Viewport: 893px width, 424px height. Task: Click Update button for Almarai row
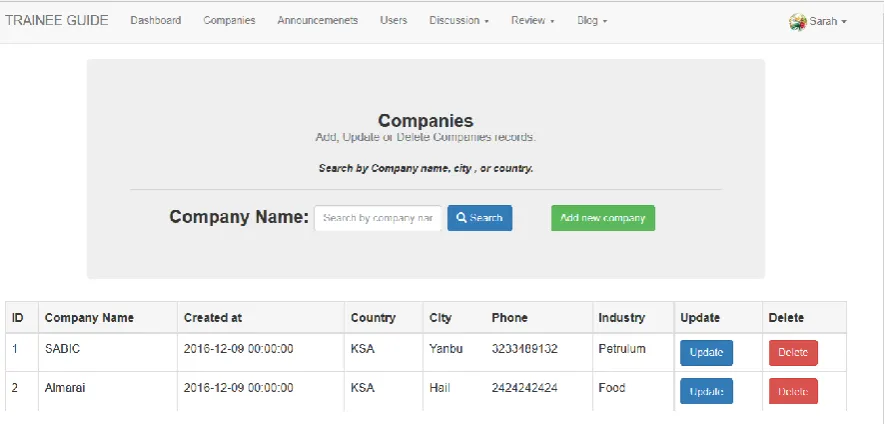[706, 392]
